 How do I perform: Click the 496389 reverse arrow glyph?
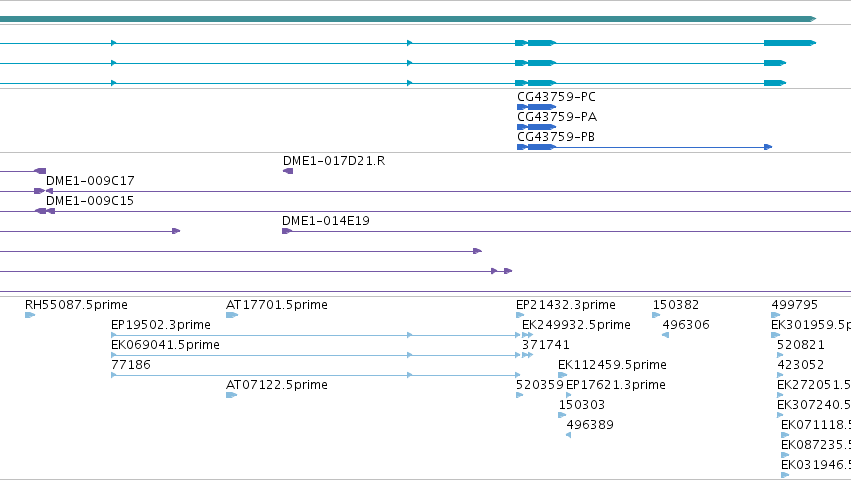click(568, 435)
